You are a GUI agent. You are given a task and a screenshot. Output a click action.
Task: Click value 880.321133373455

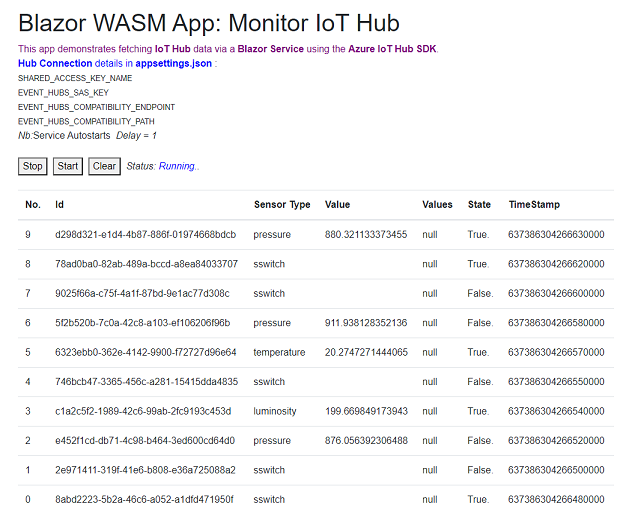366,234
